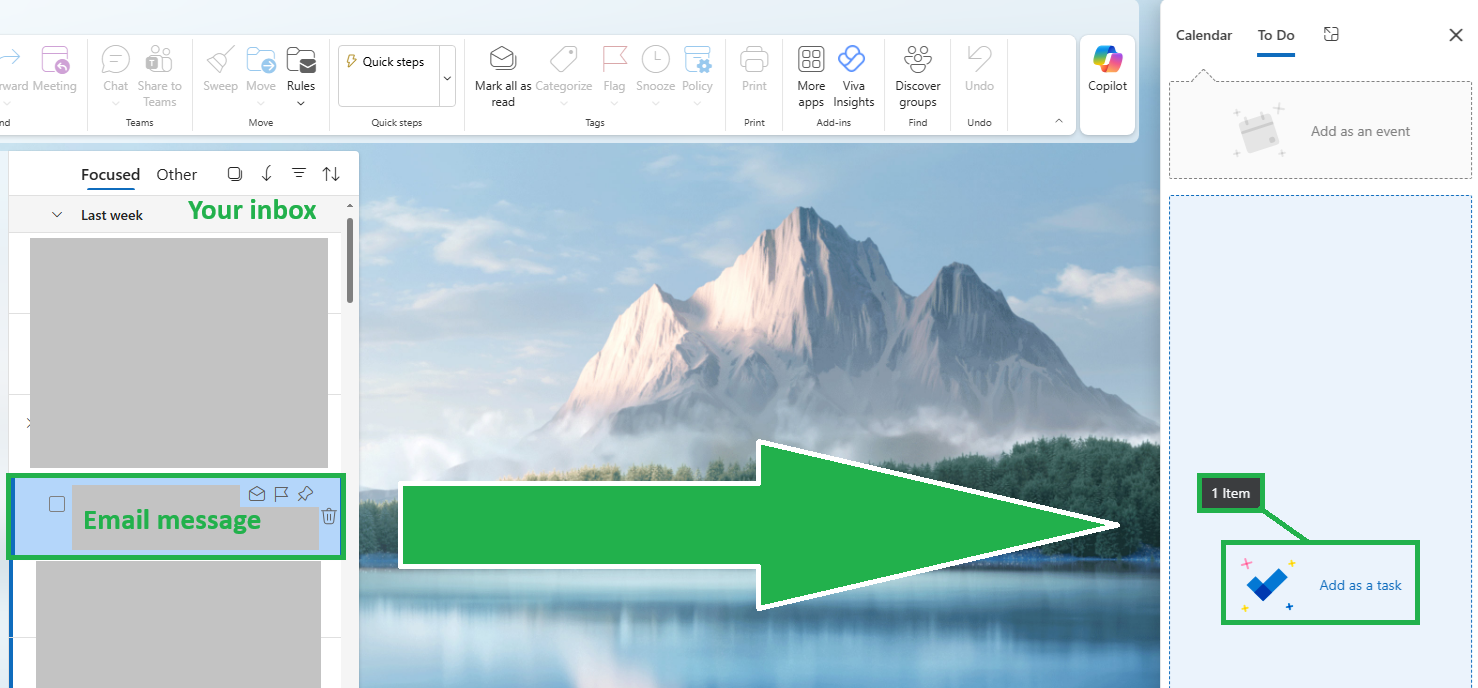Image resolution: width=1478 pixels, height=688 pixels.
Task: Click the Meeting reply icon
Action: [x=55, y=60]
